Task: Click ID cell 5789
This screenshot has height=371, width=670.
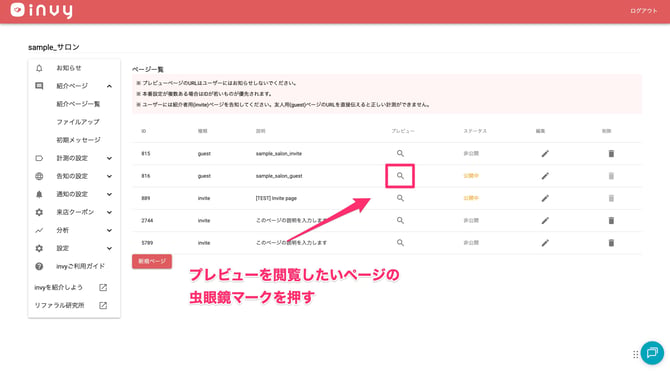Action: coord(147,242)
